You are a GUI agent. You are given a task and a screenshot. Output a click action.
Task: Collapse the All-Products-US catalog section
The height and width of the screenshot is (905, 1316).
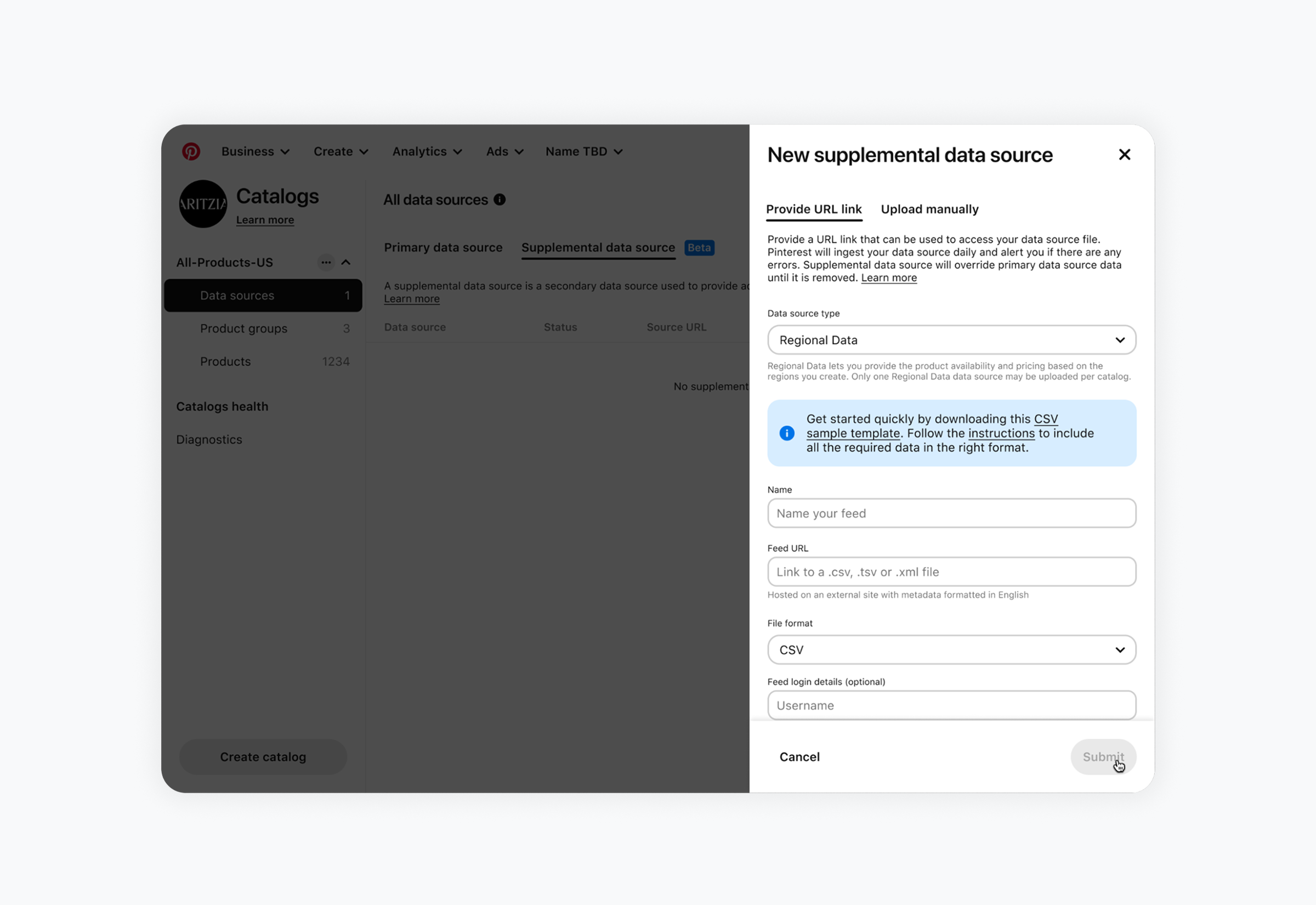pos(345,263)
